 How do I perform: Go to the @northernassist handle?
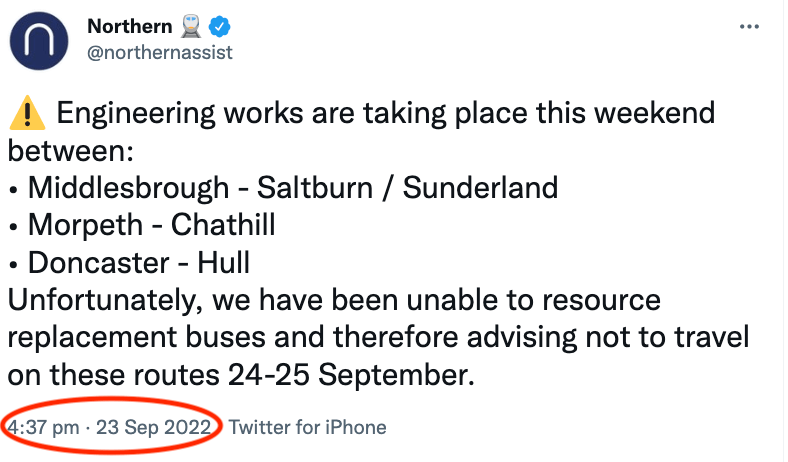click(x=160, y=52)
